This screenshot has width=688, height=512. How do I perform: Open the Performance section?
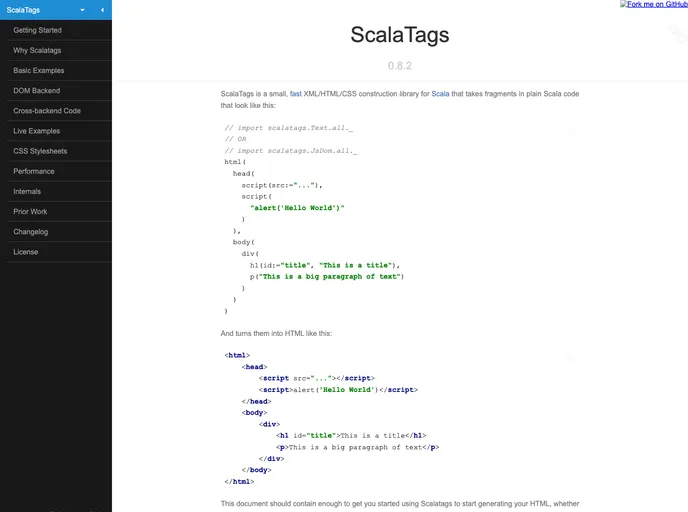coord(59,172)
